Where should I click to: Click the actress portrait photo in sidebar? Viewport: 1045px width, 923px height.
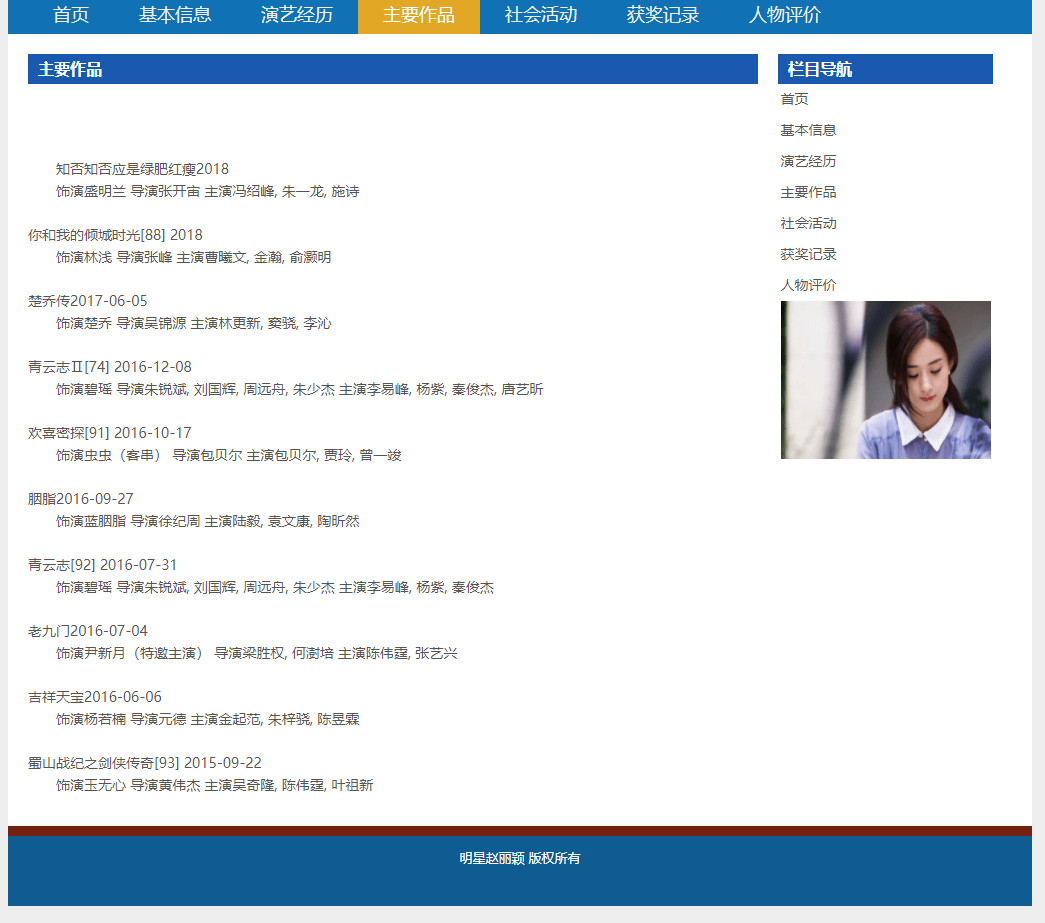886,380
